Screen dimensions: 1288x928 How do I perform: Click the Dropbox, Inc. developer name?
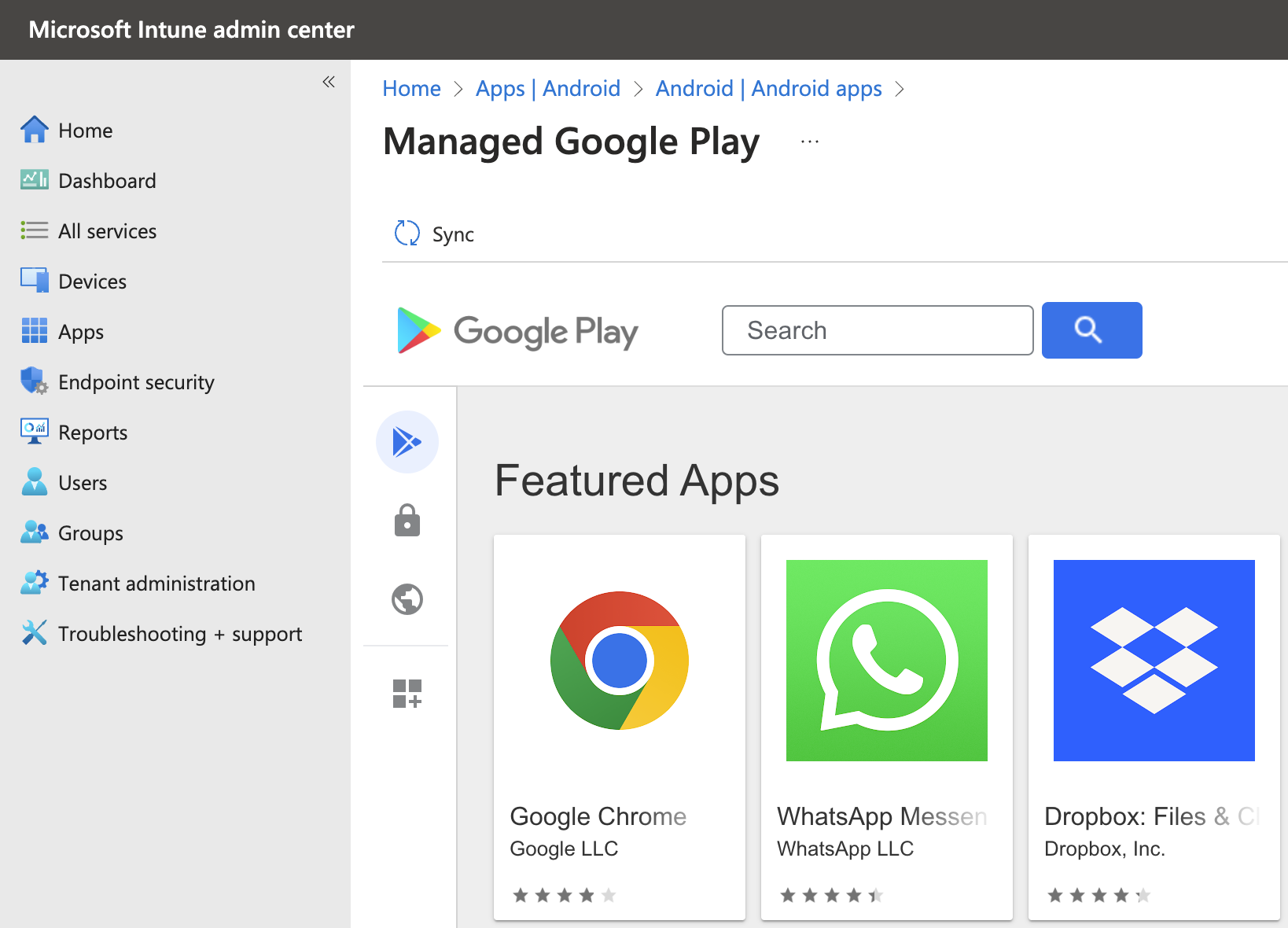point(1105,849)
